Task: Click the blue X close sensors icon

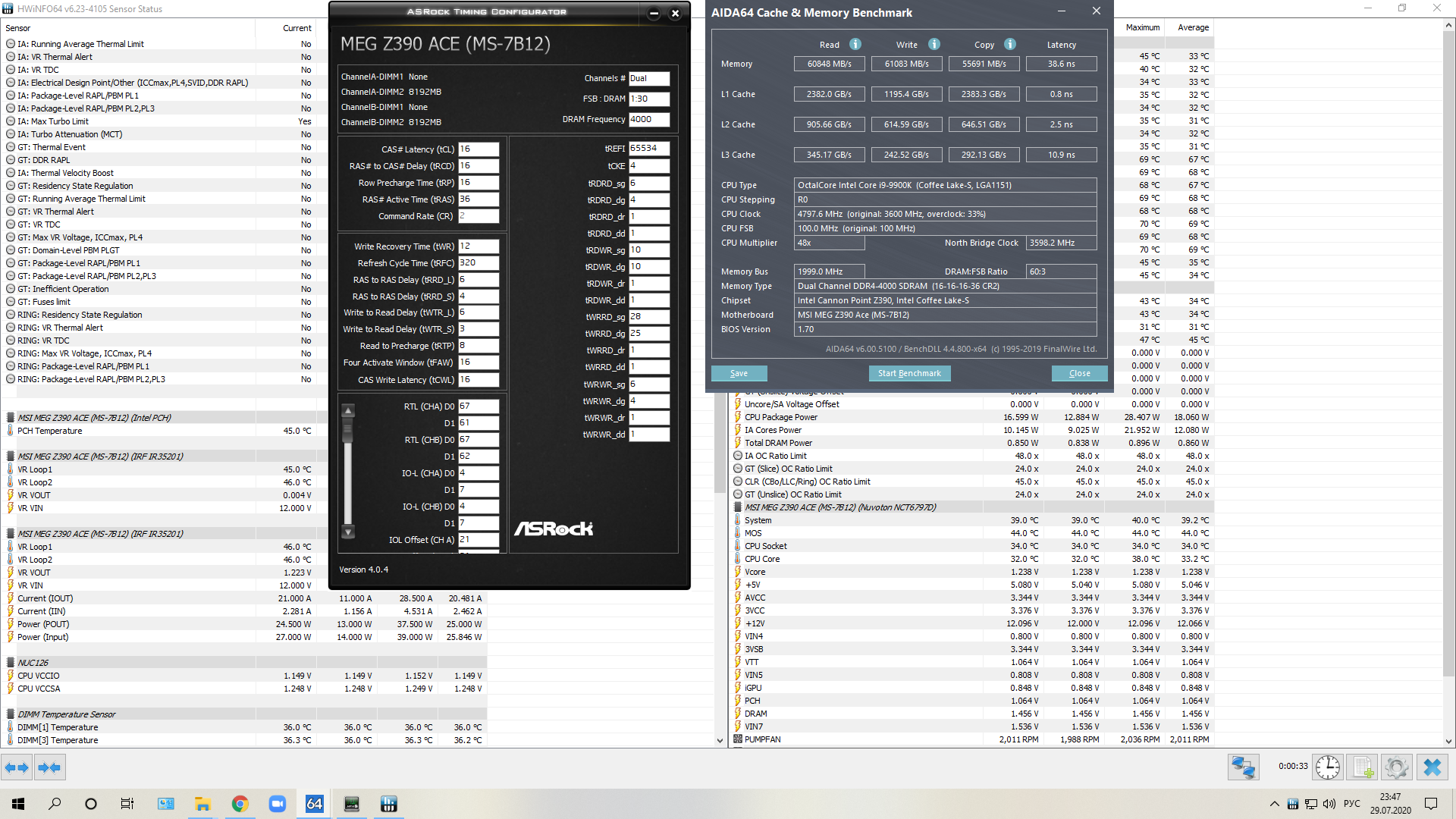Action: [1432, 767]
